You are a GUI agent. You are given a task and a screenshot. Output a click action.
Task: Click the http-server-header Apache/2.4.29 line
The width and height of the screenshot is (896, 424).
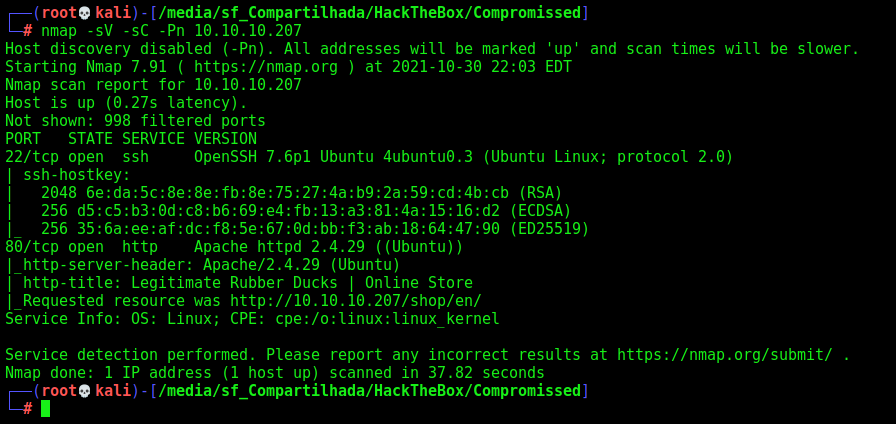click(x=203, y=265)
